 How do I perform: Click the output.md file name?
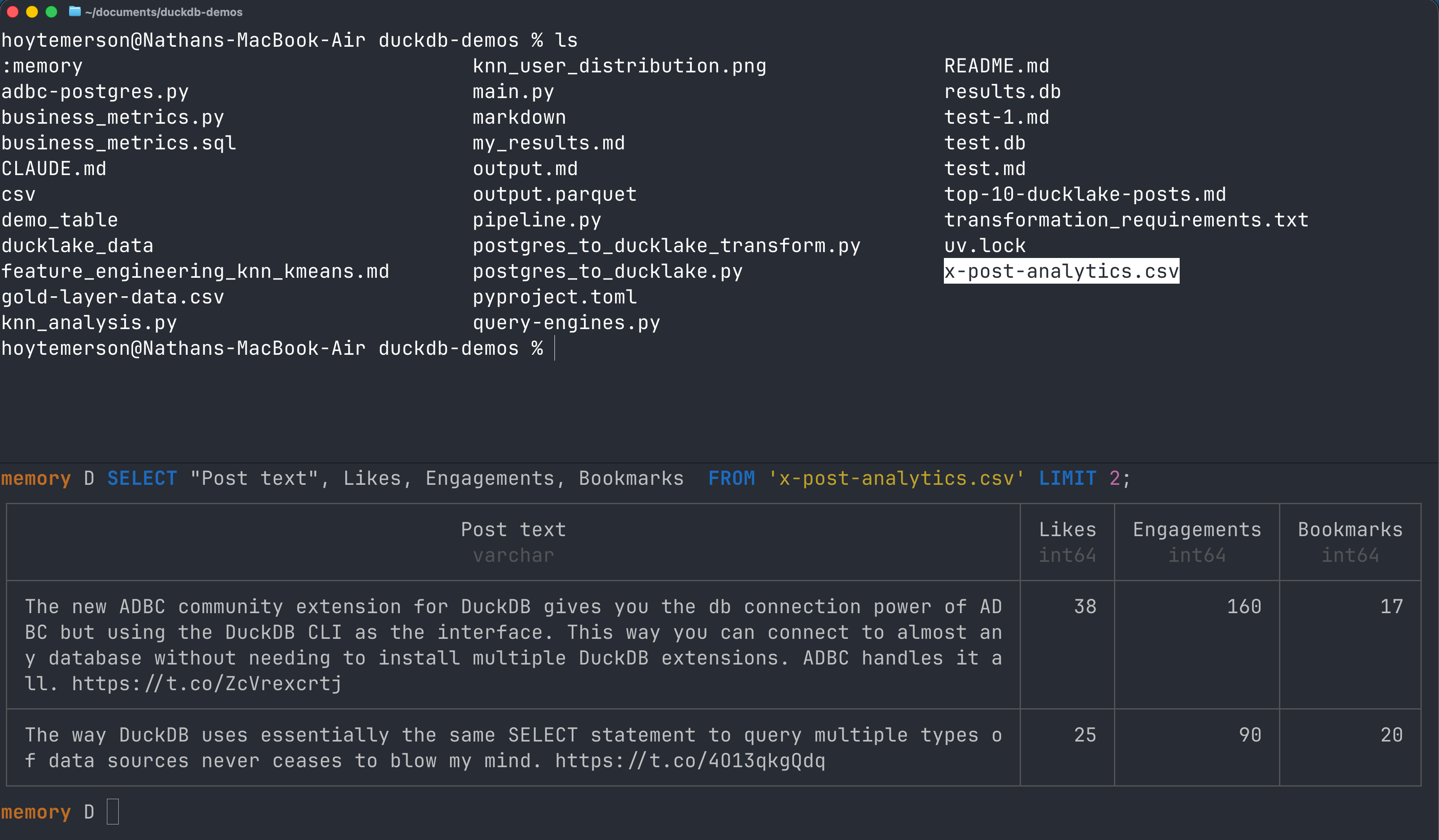click(x=525, y=168)
